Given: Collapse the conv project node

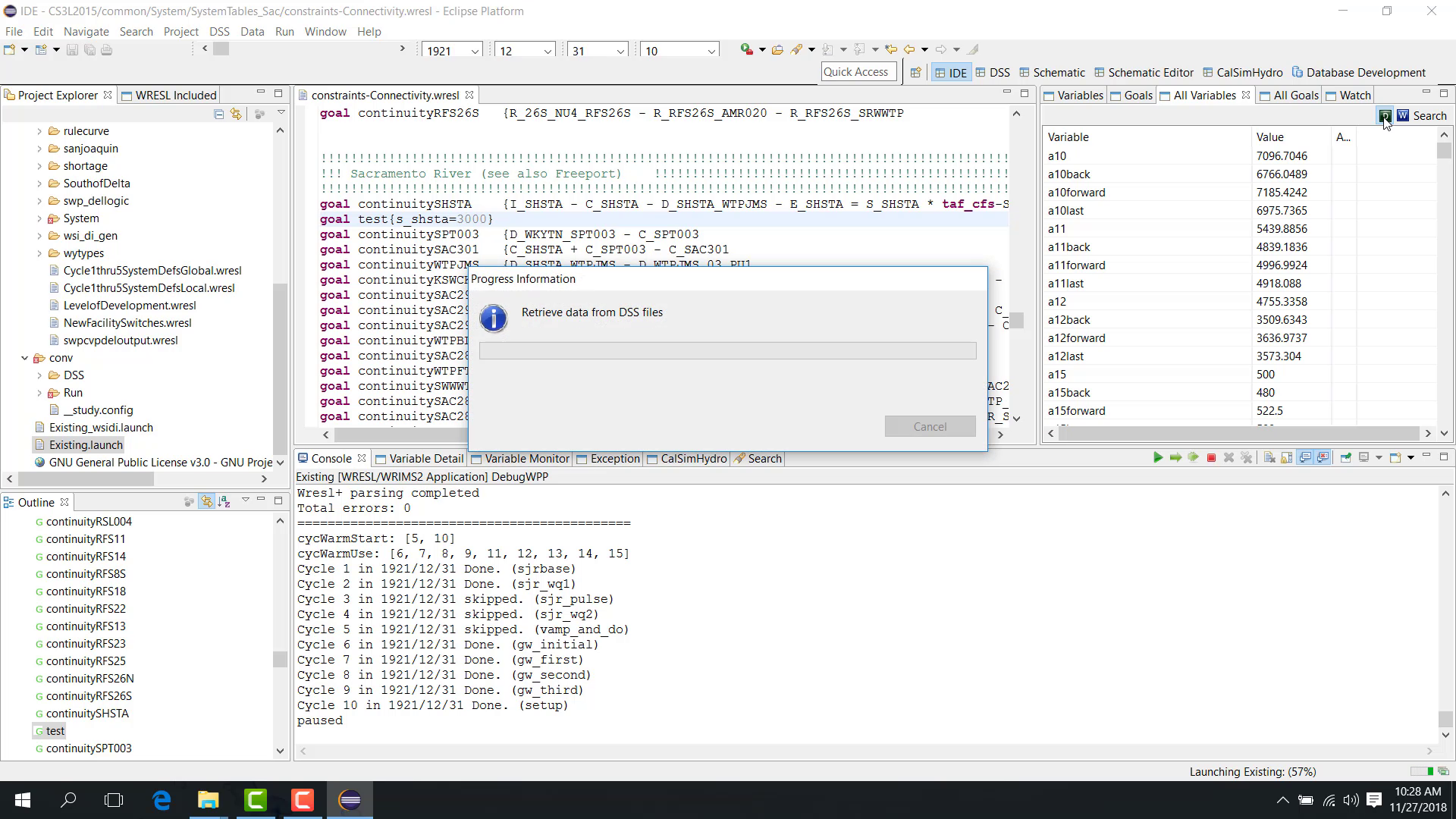Looking at the screenshot, I should 24,358.
